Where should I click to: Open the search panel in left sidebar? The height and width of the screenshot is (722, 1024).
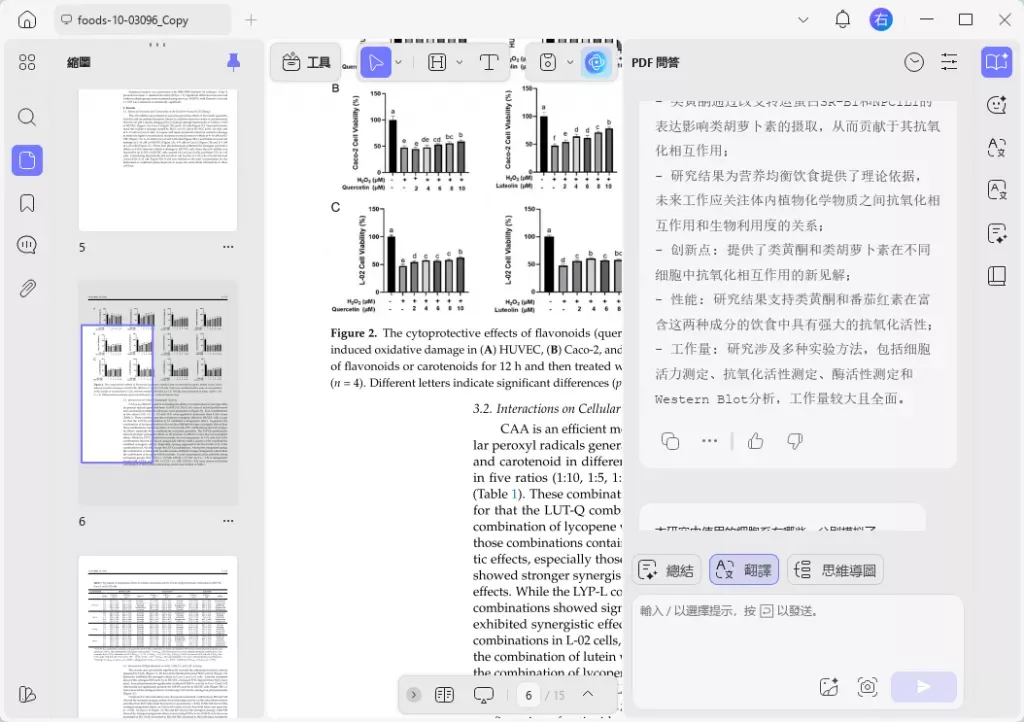(x=27, y=116)
